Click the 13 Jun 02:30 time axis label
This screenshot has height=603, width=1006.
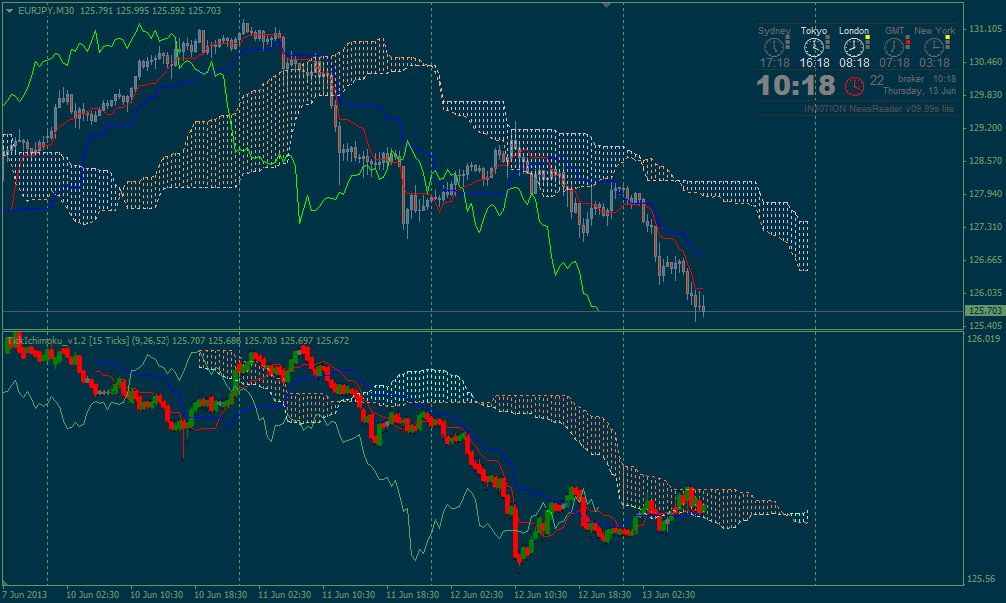click(669, 595)
